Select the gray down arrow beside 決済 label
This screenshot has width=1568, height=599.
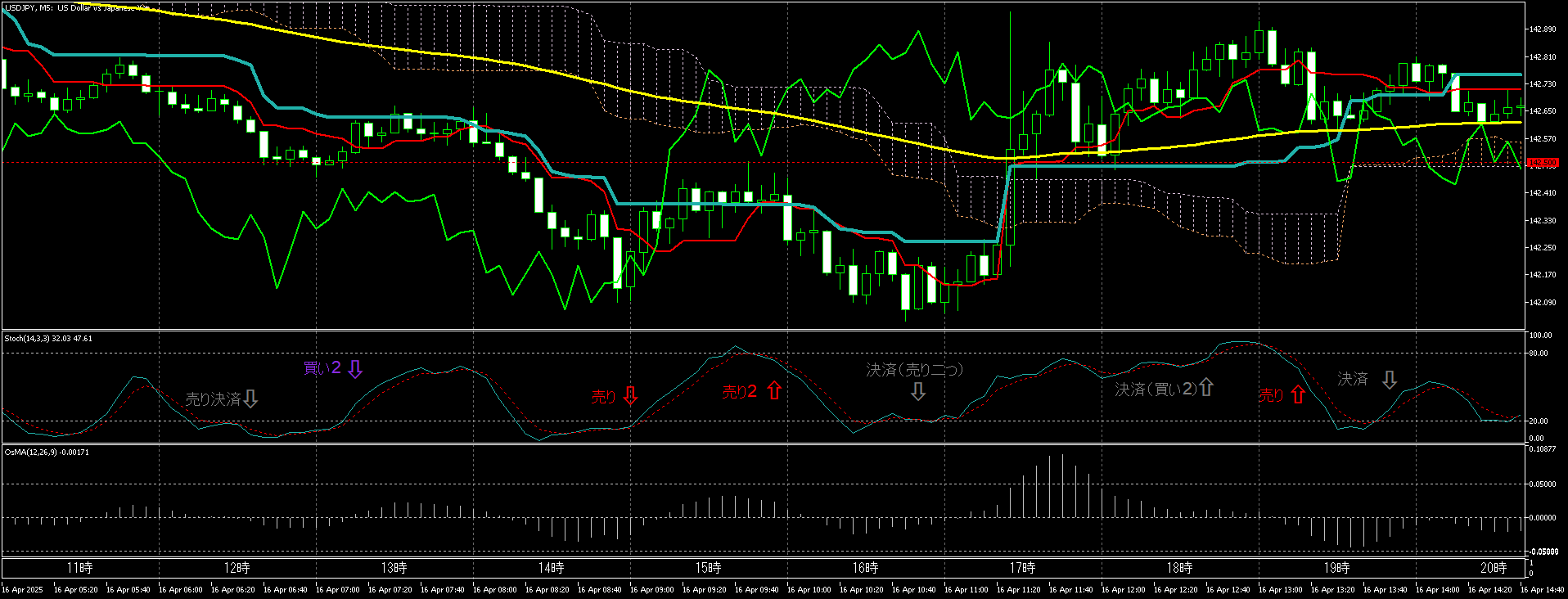[x=1390, y=380]
